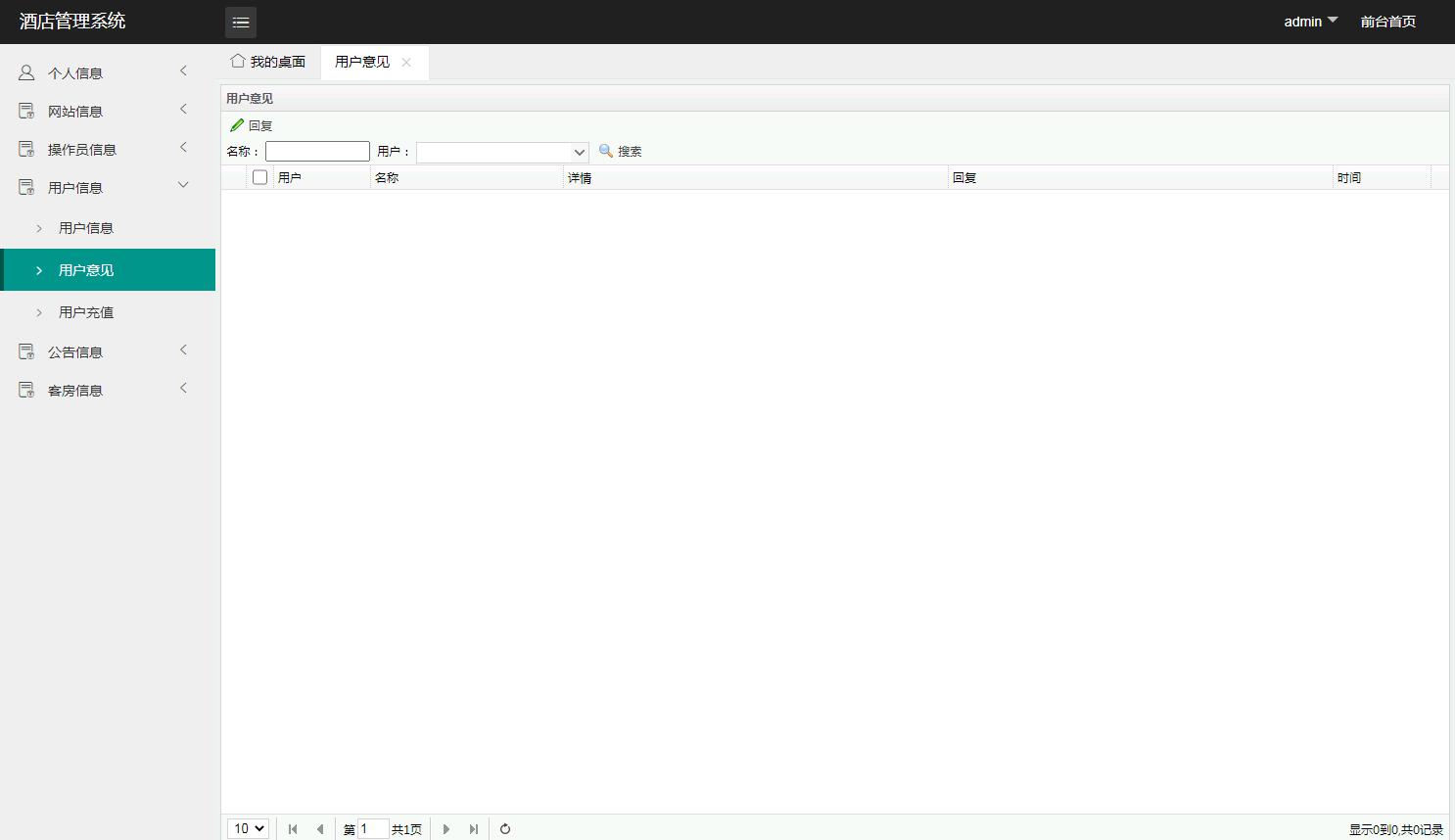Click the 网站信息 document icon in the sidebar

point(26,111)
